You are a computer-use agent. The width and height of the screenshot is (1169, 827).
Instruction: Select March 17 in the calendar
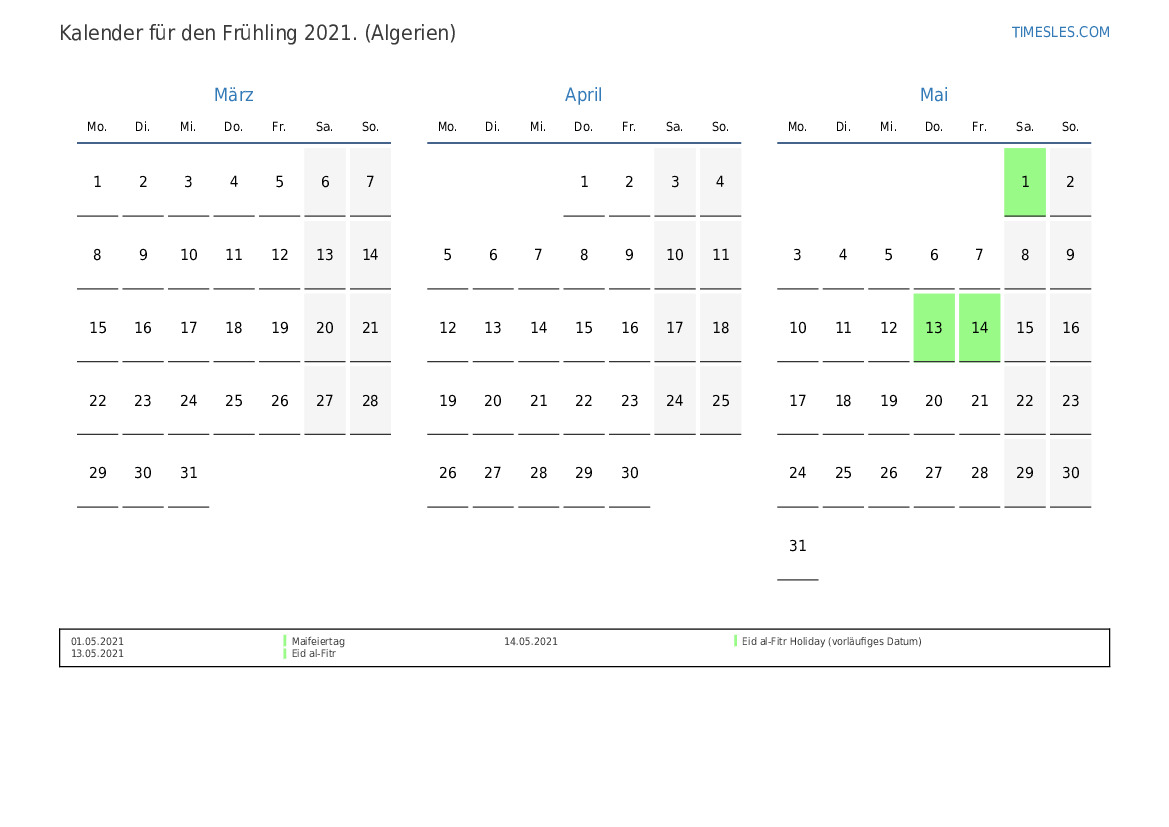[188, 328]
